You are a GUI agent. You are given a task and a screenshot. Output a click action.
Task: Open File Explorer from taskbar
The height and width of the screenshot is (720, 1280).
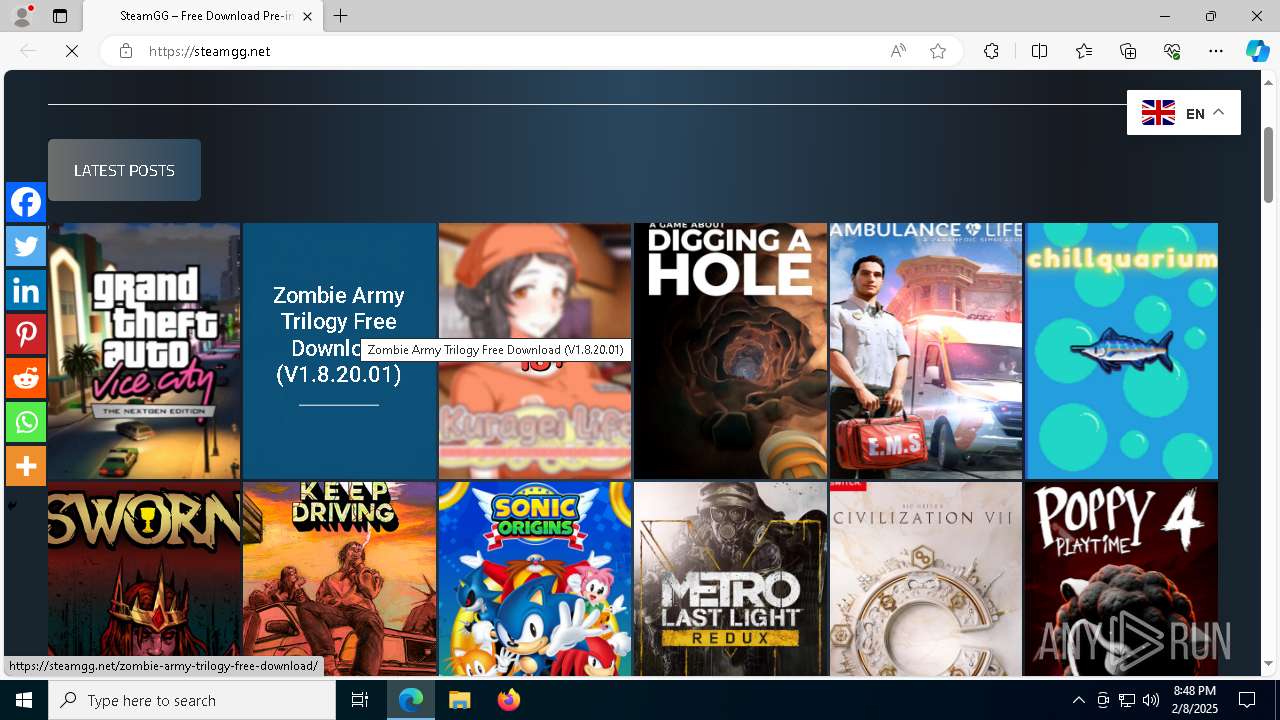(x=459, y=700)
